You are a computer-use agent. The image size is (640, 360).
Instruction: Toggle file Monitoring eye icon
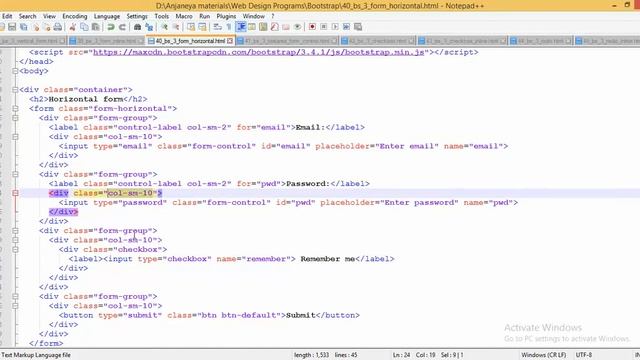298,27
